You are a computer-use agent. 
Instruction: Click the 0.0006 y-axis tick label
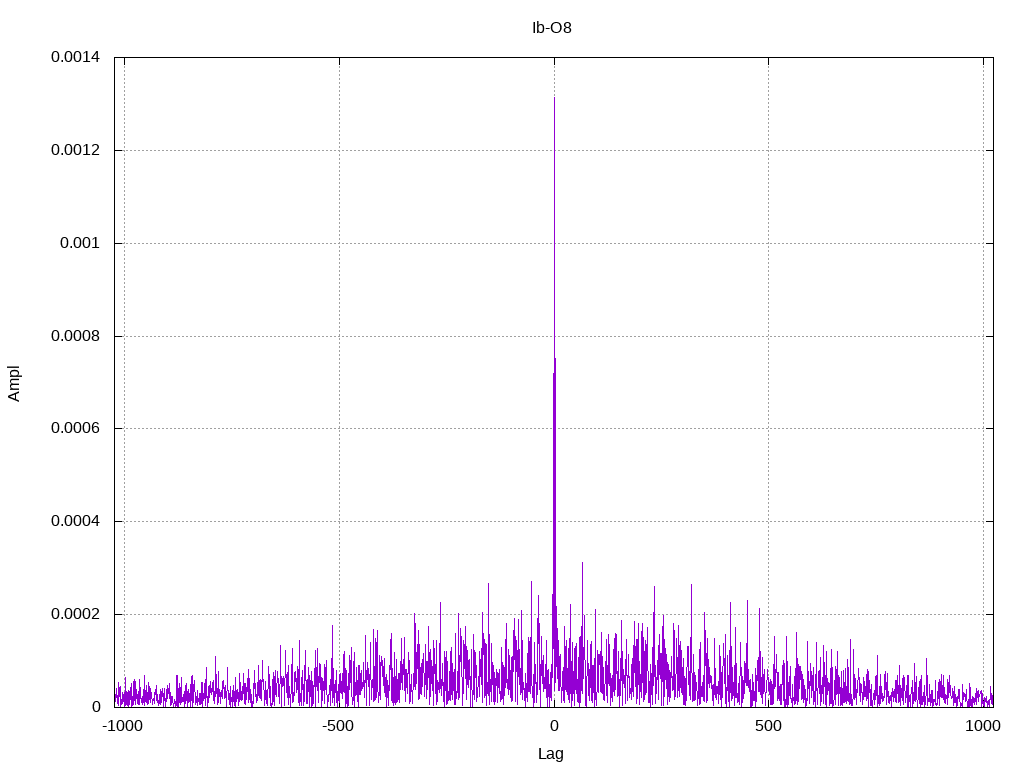76,428
